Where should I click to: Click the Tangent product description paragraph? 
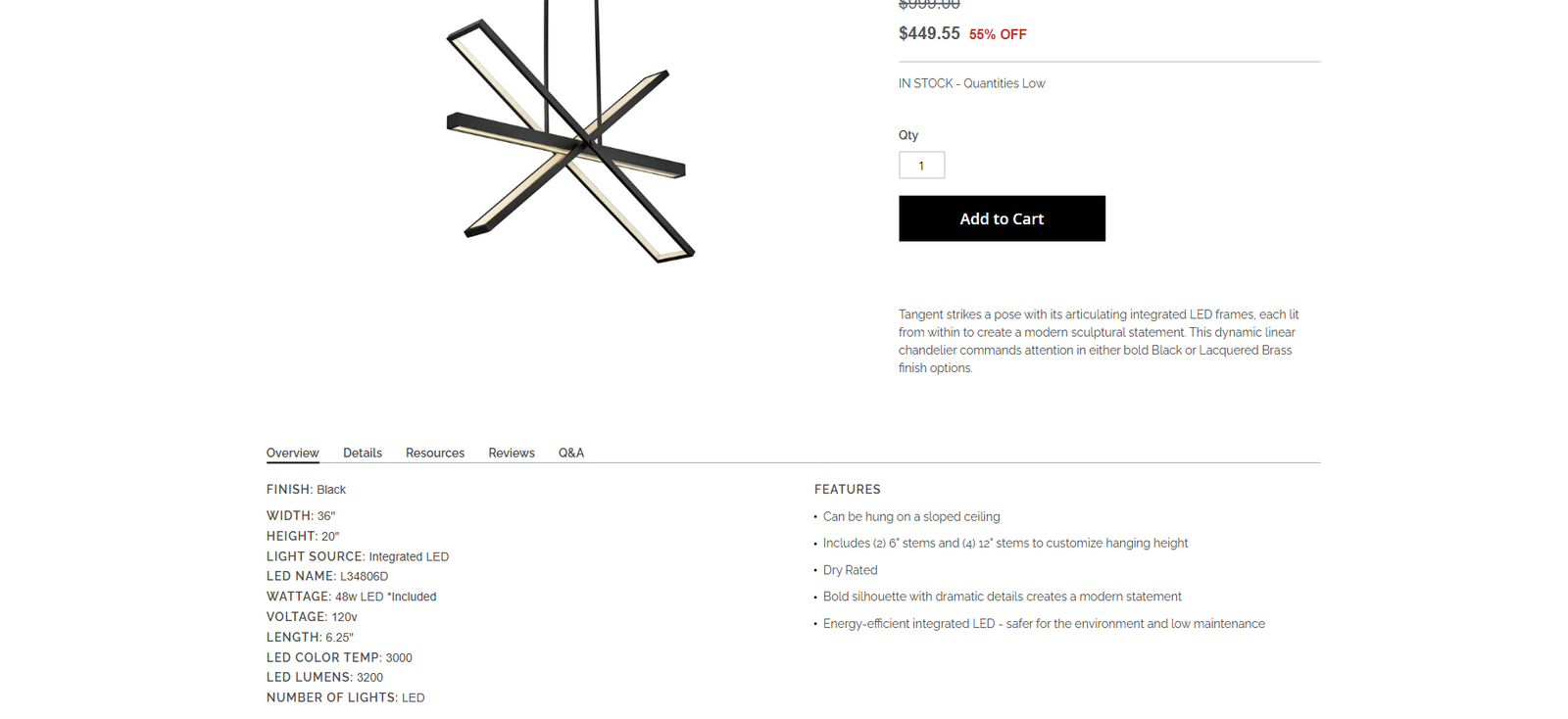pos(1099,341)
